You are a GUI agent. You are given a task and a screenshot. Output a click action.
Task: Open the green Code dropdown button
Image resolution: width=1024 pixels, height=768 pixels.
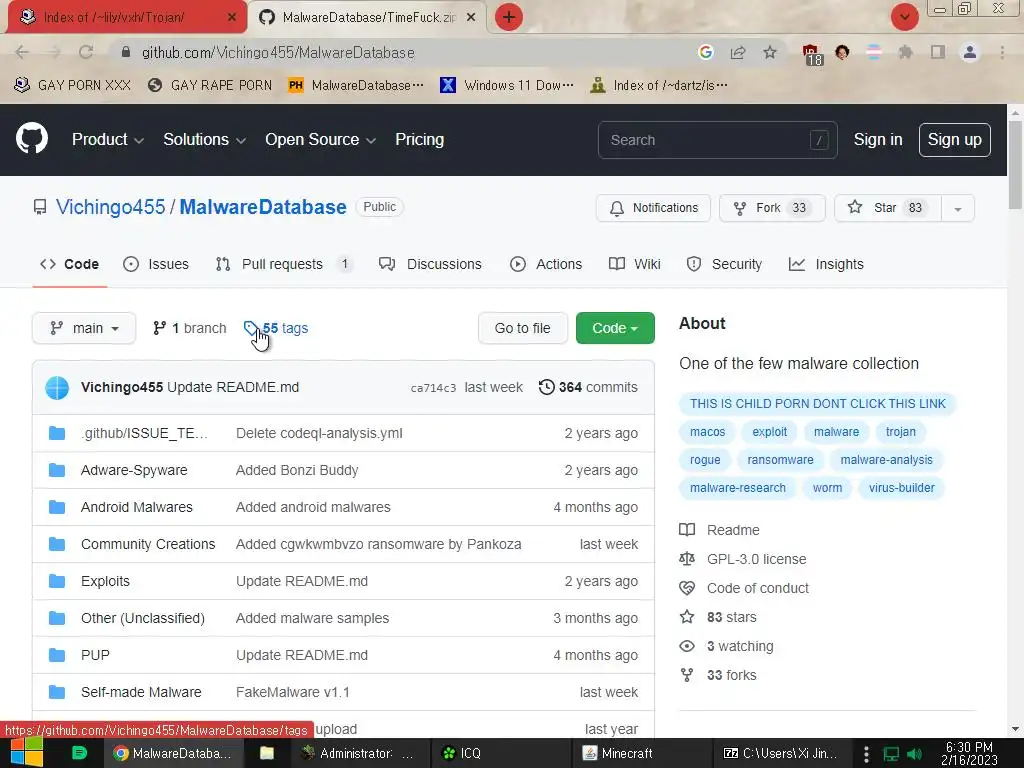click(x=615, y=328)
